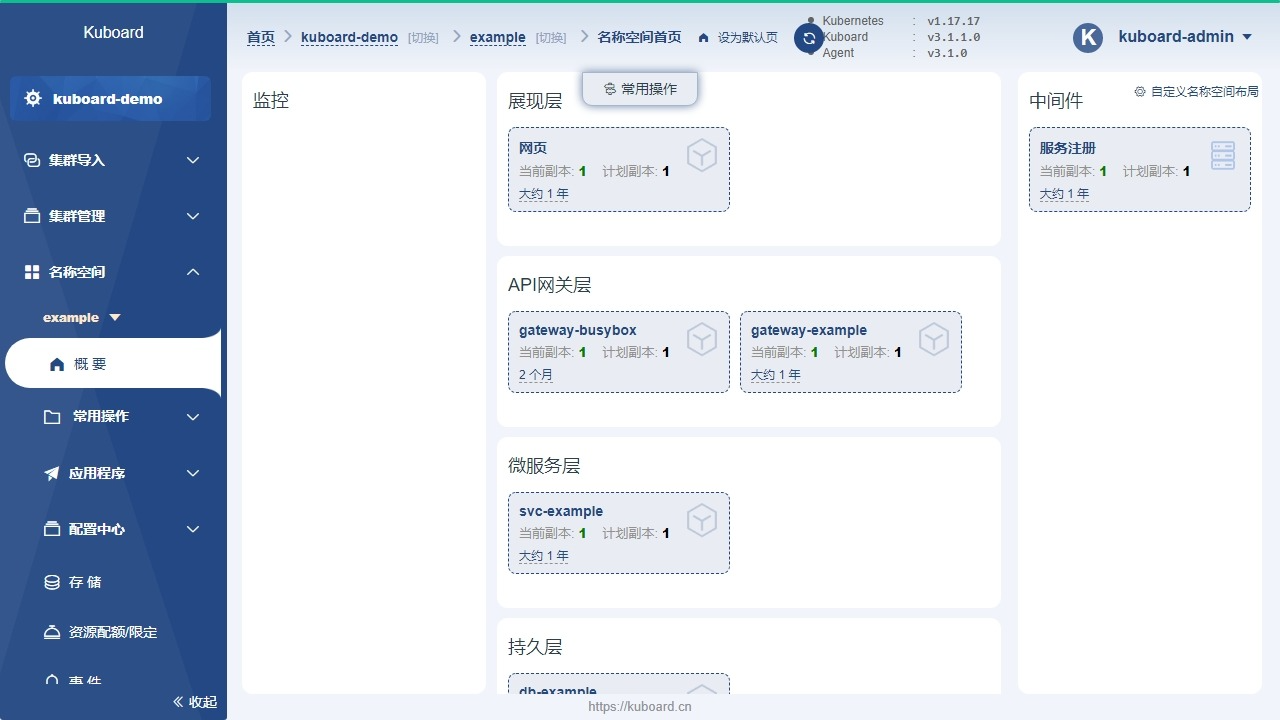Viewport: 1280px width, 720px height.
Task: Expand the 集群管理 menu chevron
Action: (x=193, y=216)
